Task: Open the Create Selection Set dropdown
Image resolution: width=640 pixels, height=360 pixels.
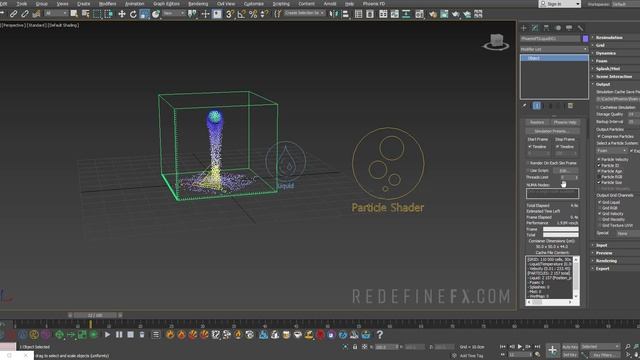Action: 304,13
